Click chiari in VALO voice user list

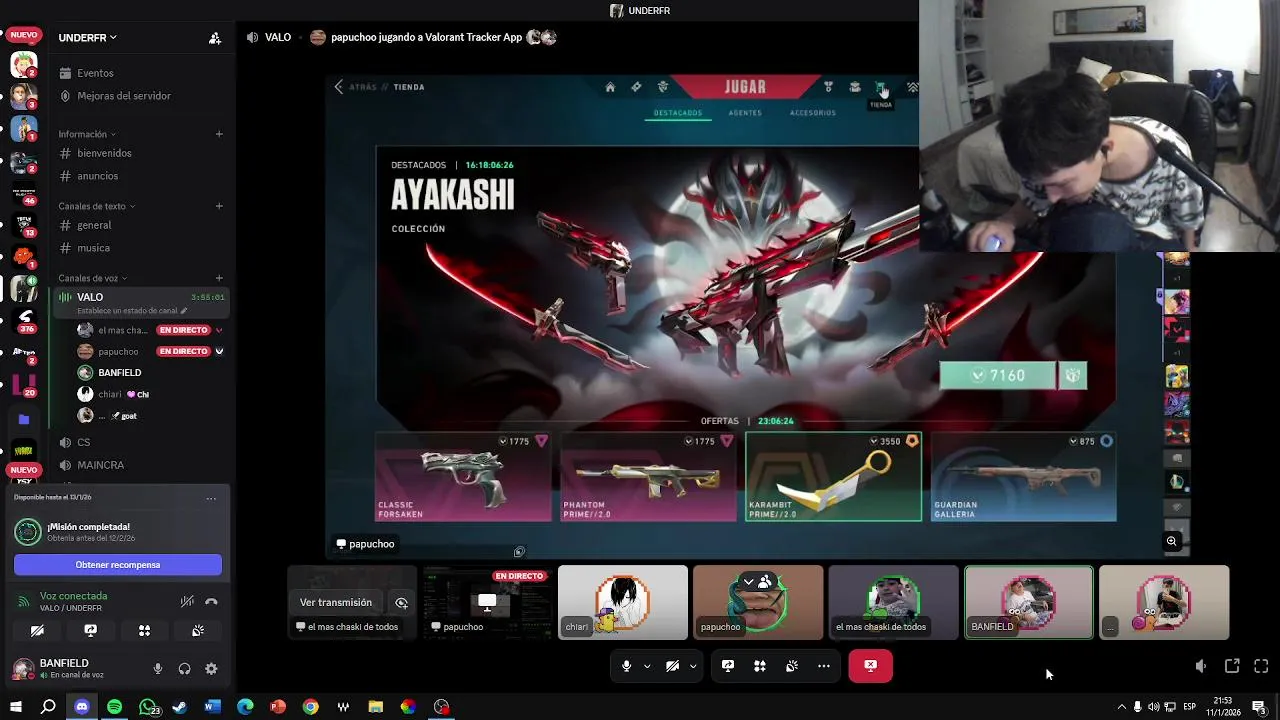[x=150, y=394]
